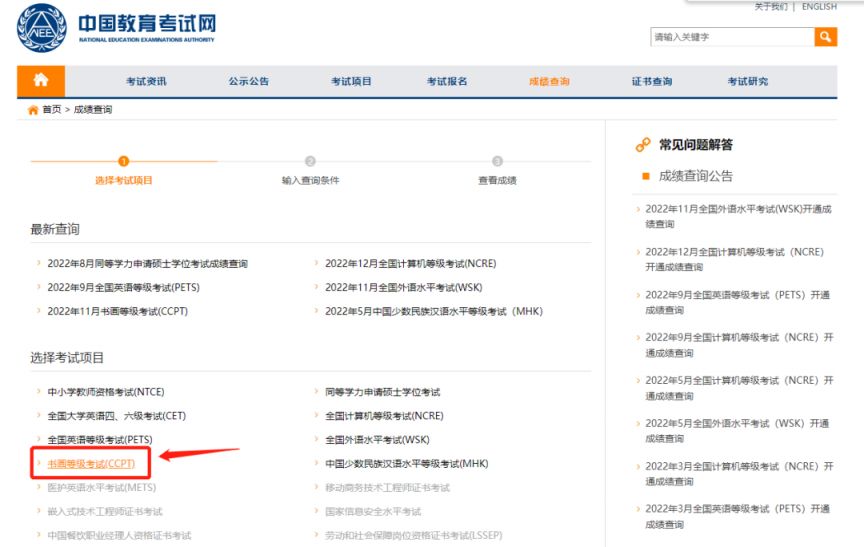This screenshot has width=864, height=547.
Task: Switch to ENGLISH version link
Action: pyautogui.click(x=819, y=7)
